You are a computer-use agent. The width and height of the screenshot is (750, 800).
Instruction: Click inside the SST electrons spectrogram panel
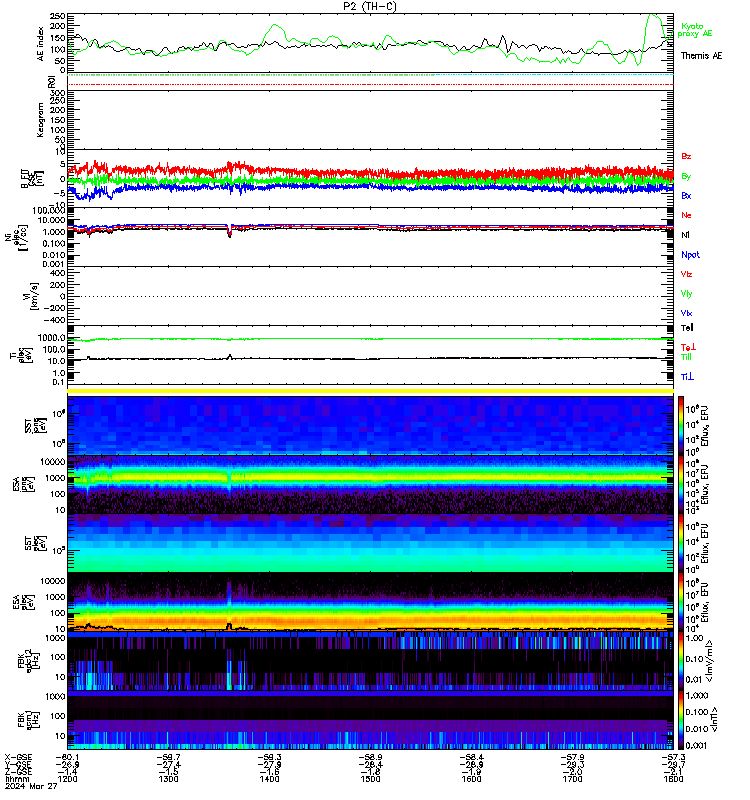click(370, 543)
